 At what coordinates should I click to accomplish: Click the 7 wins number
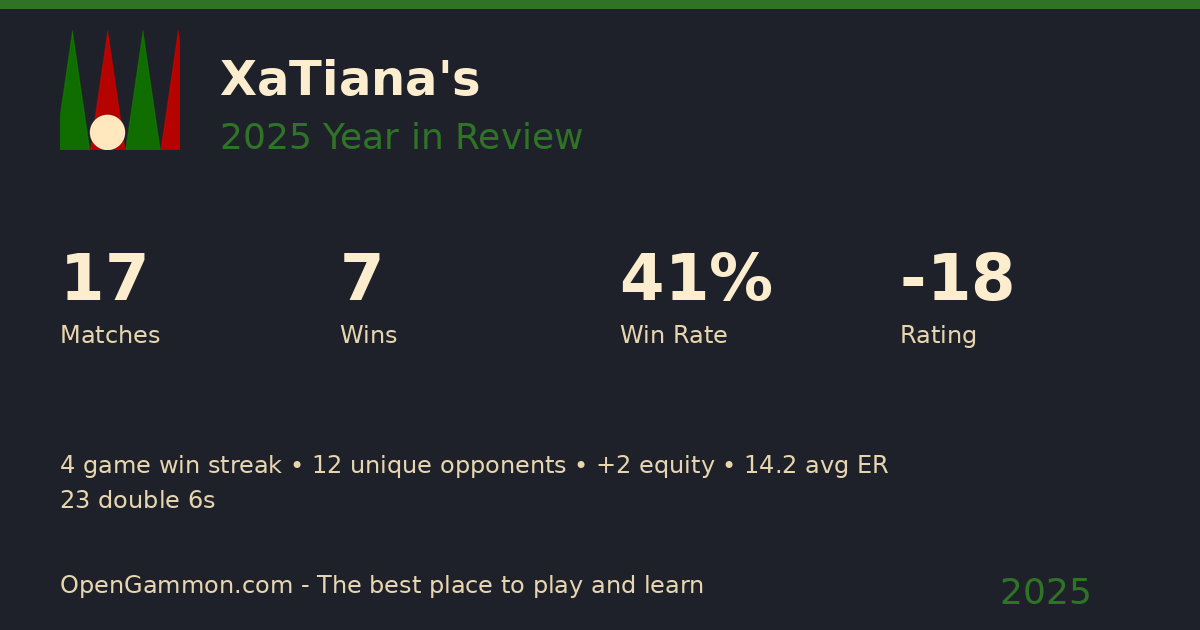pos(361,280)
